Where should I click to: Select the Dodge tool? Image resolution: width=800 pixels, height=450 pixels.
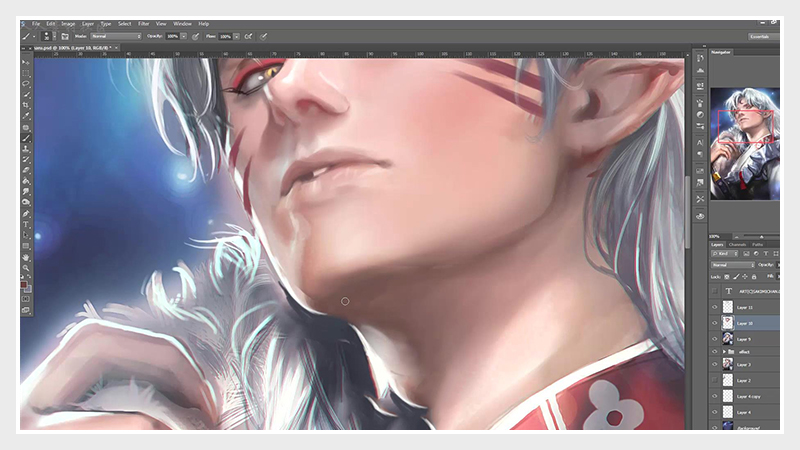(x=26, y=203)
